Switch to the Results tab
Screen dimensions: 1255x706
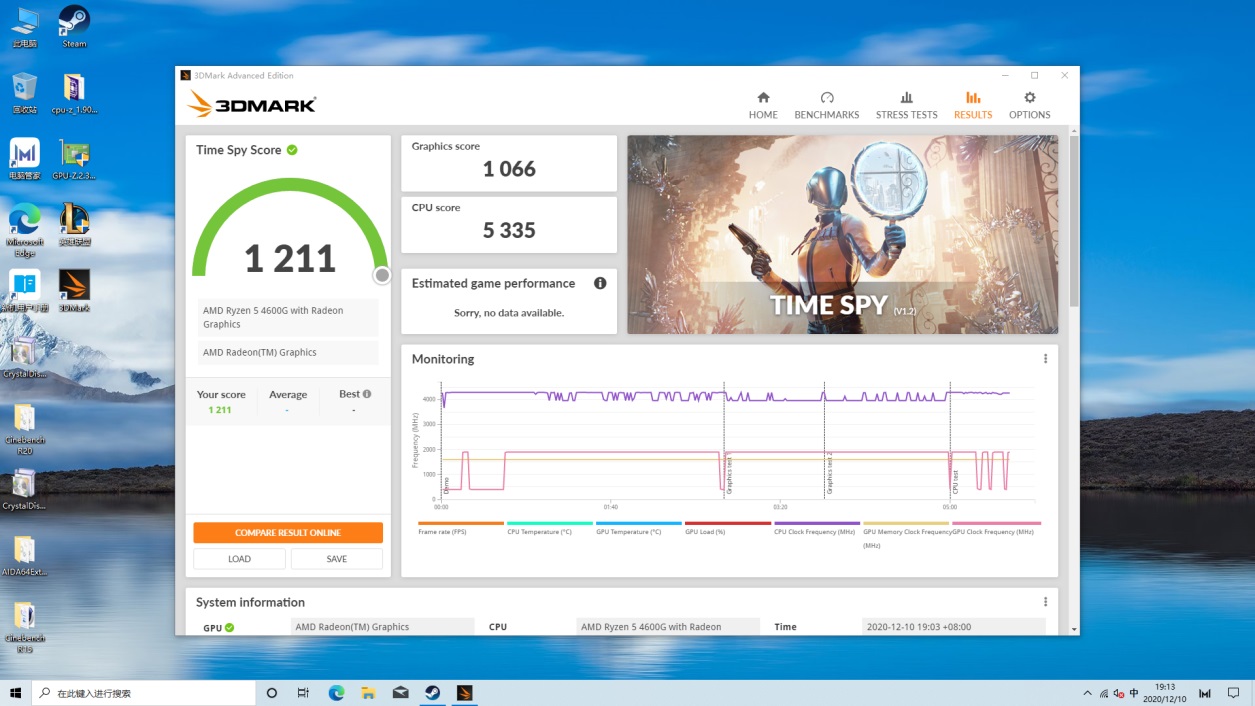coord(972,105)
